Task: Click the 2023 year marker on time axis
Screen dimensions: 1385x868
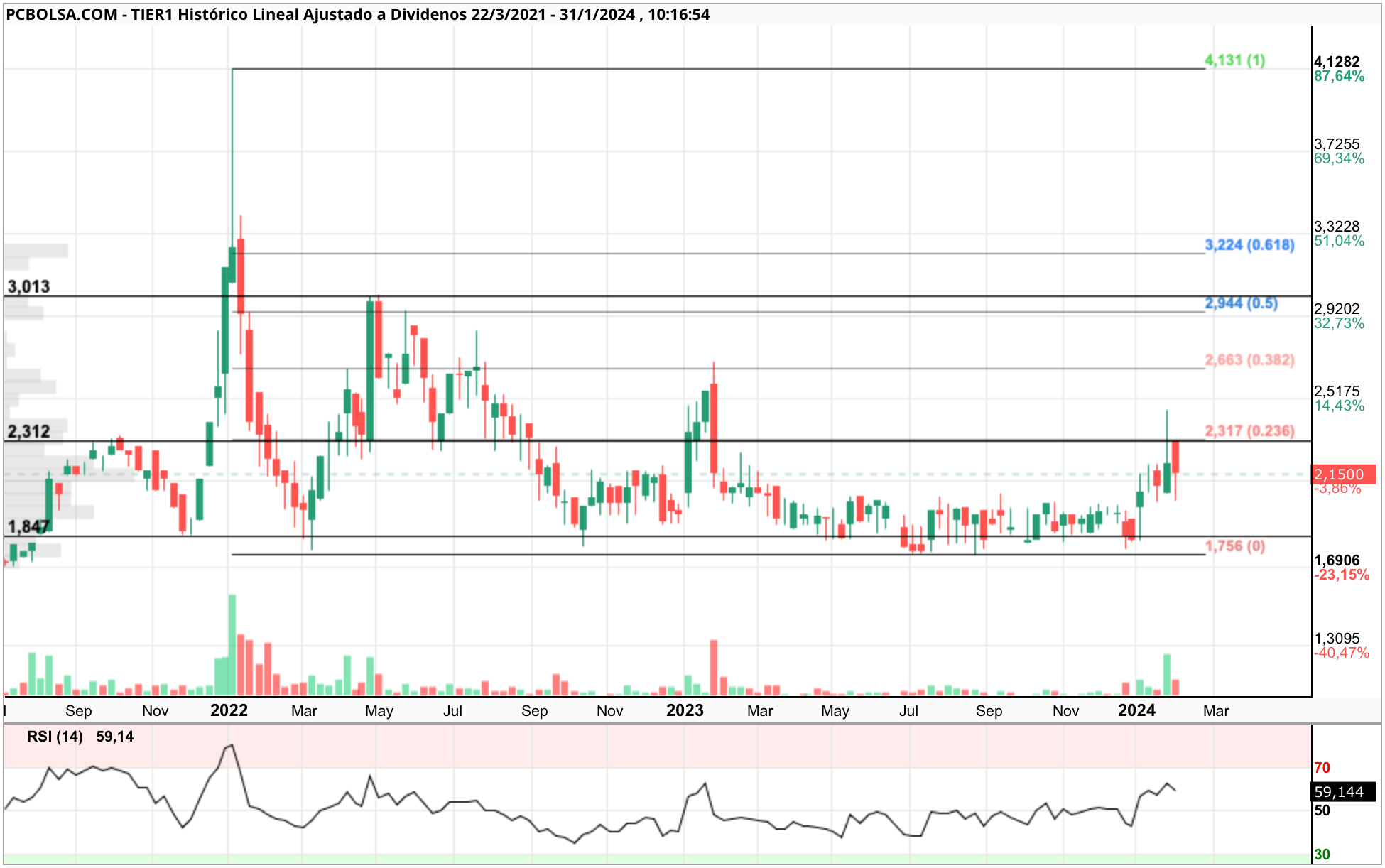Action: click(685, 711)
